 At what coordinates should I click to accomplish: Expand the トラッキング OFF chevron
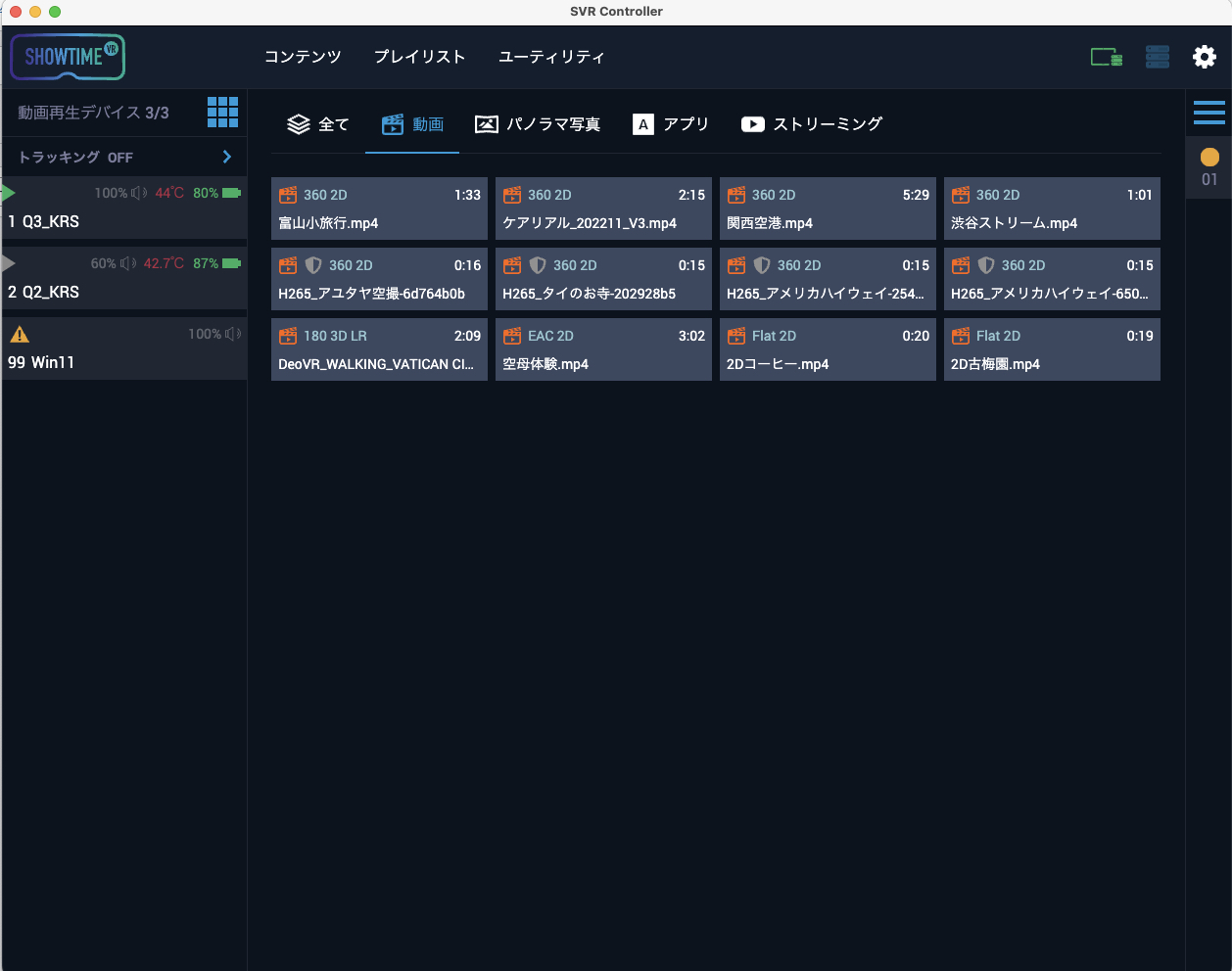[x=227, y=157]
